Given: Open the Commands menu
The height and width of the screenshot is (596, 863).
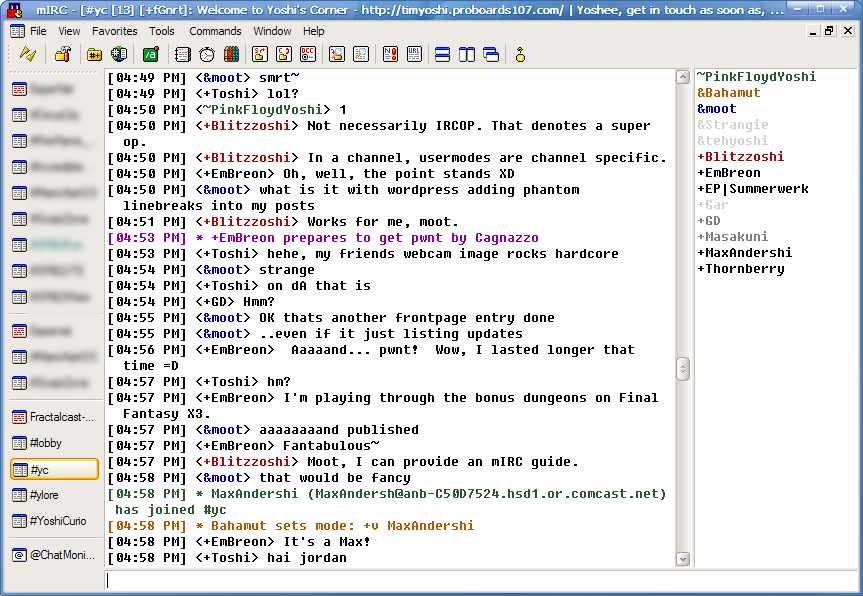Looking at the screenshot, I should (215, 31).
